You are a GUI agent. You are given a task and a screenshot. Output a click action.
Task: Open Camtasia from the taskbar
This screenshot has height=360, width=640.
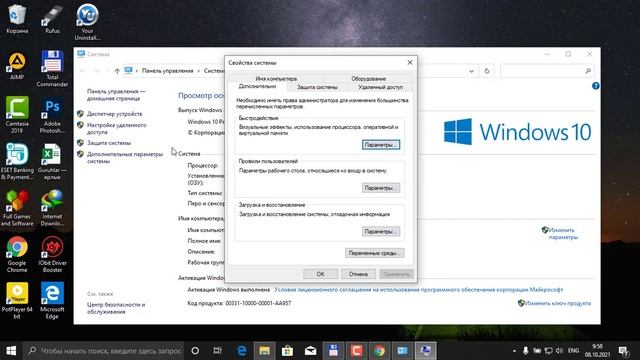(356, 351)
